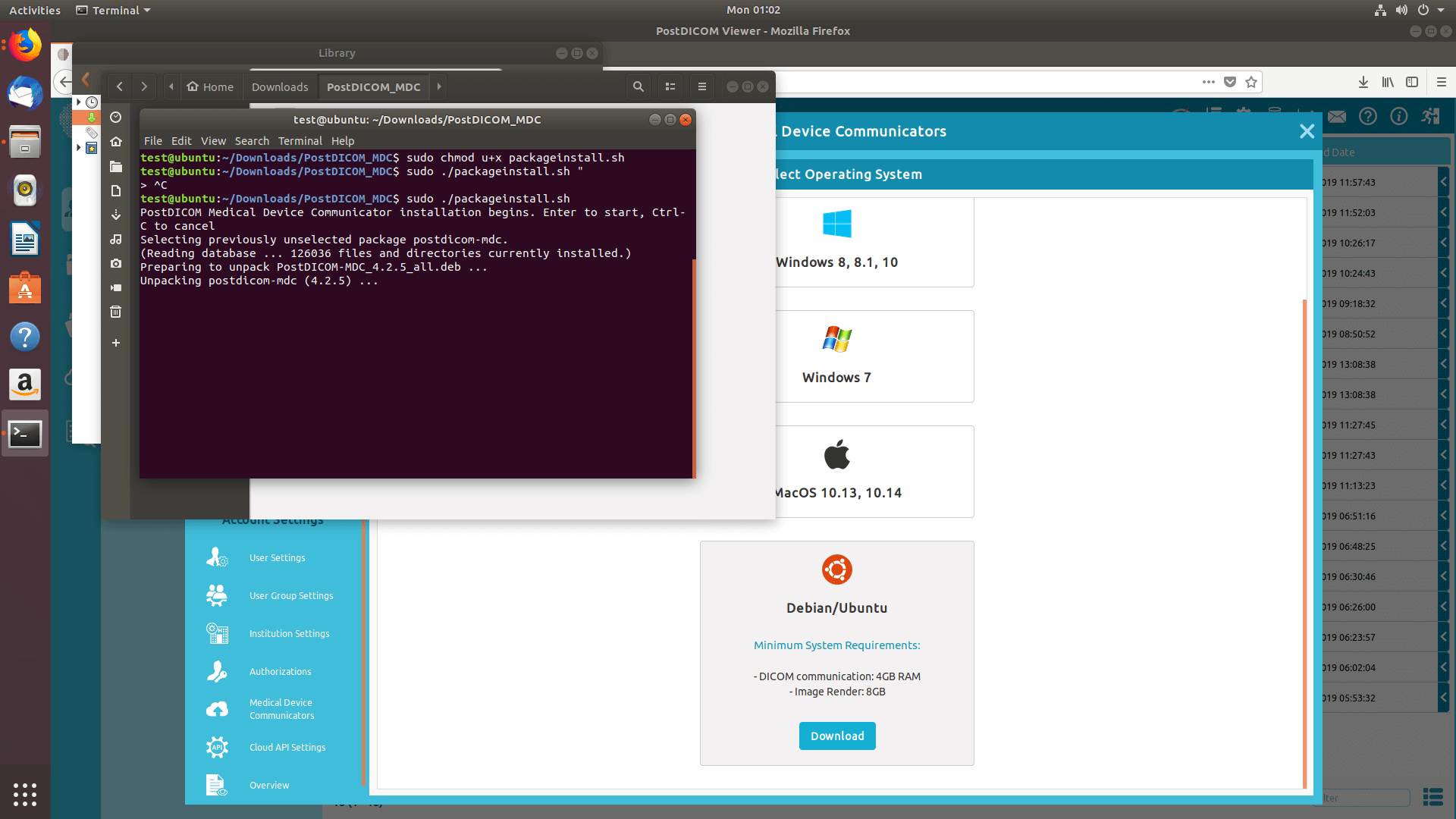The width and height of the screenshot is (1456, 819).
Task: Toggle the Firefox sidebar panel
Action: [x=1412, y=82]
